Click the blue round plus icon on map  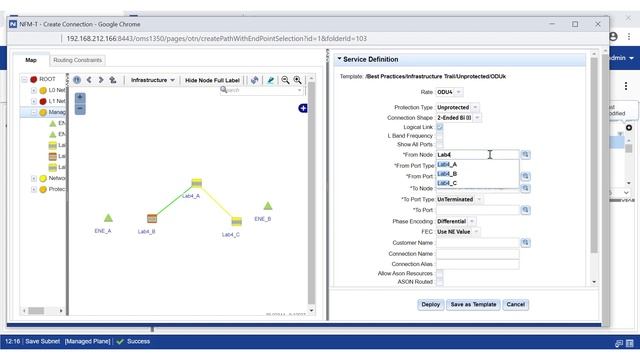[x=303, y=108]
